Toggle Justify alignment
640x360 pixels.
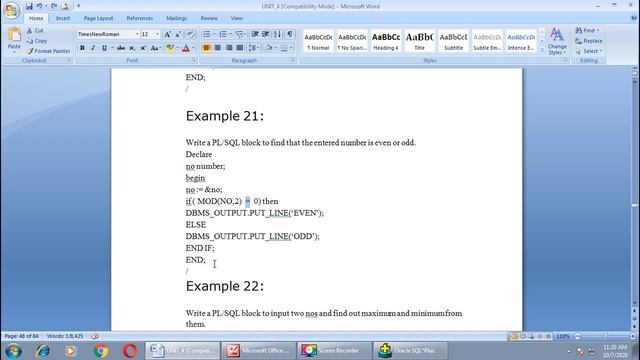tap(240, 48)
